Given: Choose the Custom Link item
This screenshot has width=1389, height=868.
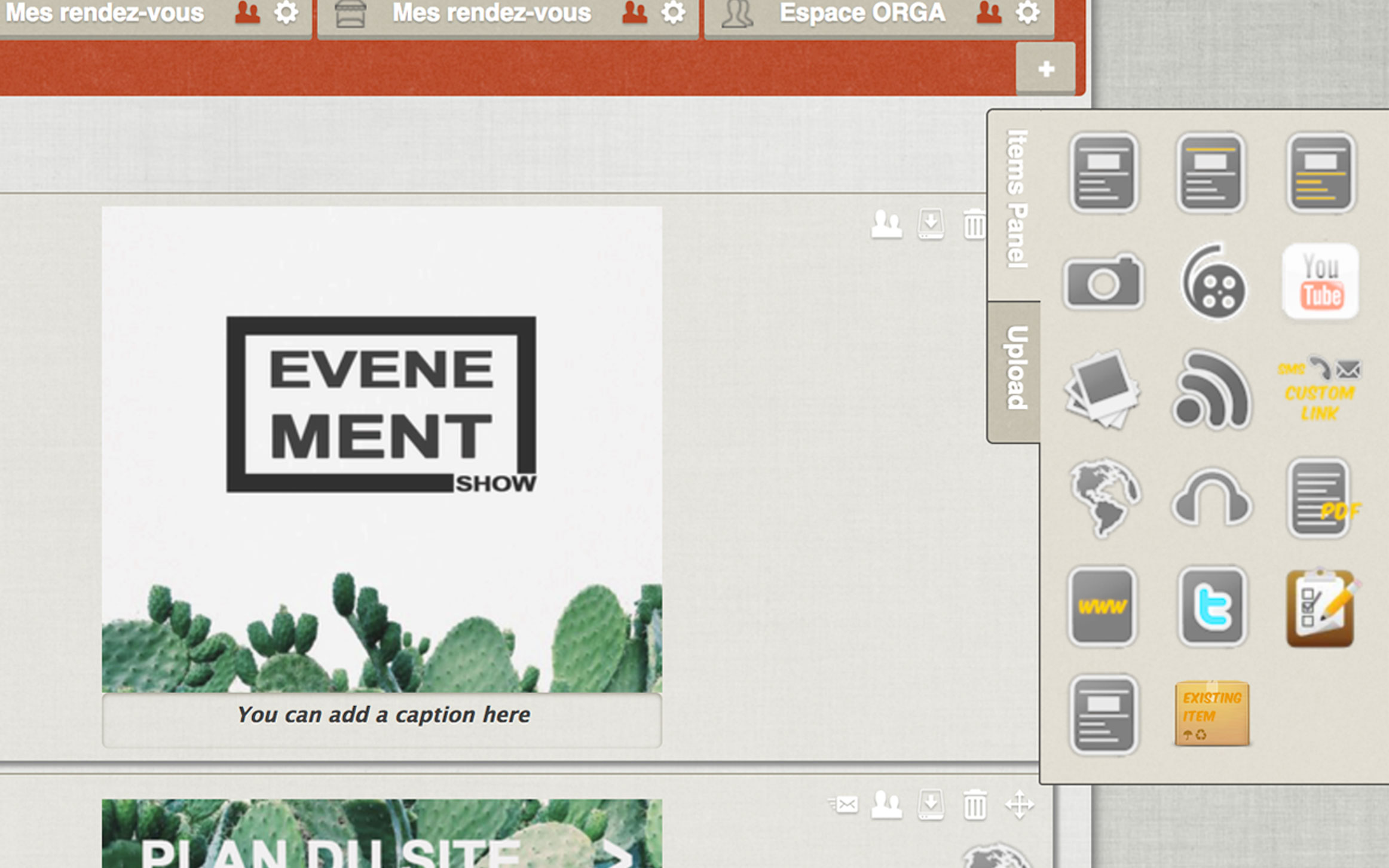Looking at the screenshot, I should pyautogui.click(x=1320, y=390).
